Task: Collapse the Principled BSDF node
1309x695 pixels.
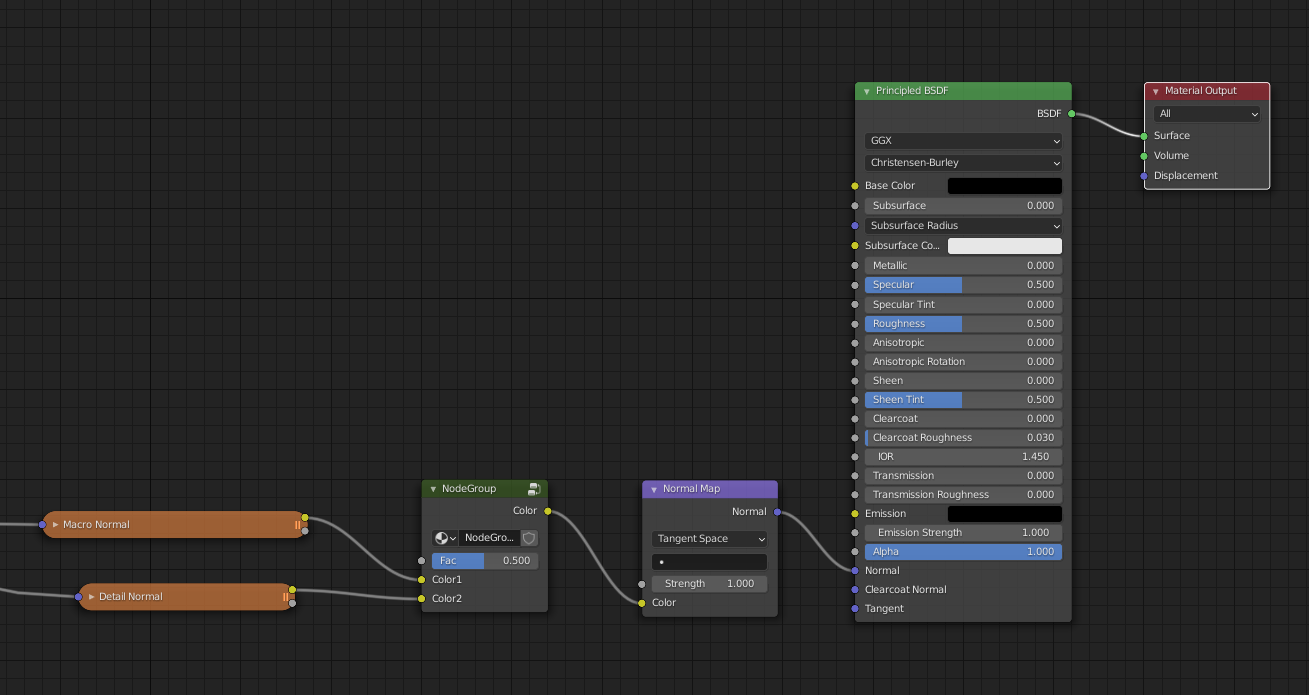Action: tap(867, 91)
